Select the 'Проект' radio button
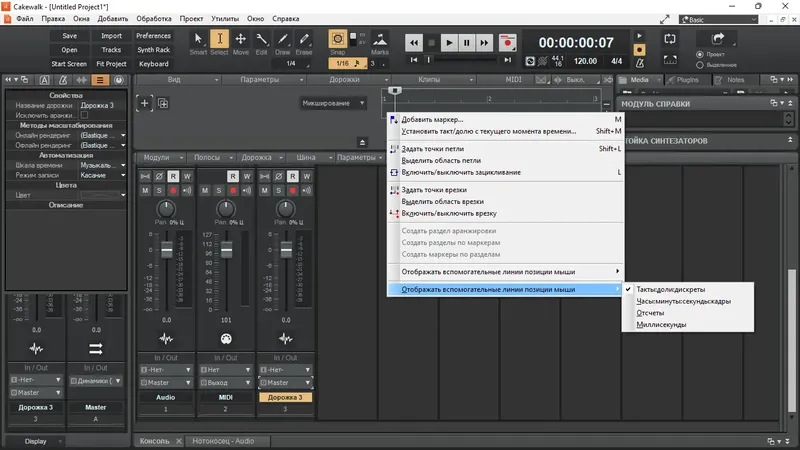 point(699,55)
